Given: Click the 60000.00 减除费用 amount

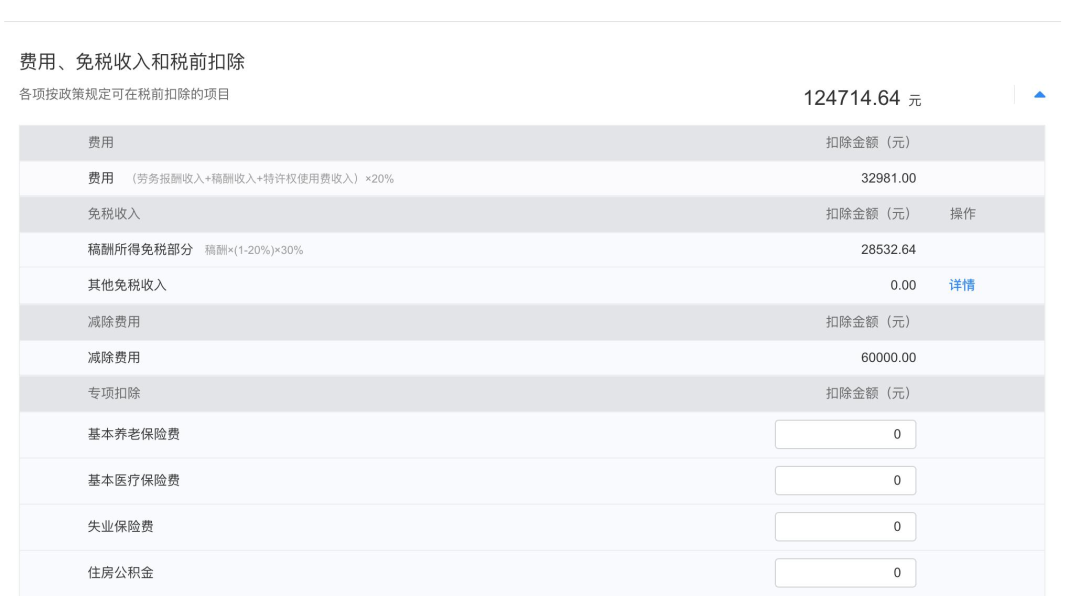Looking at the screenshot, I should click(888, 358).
